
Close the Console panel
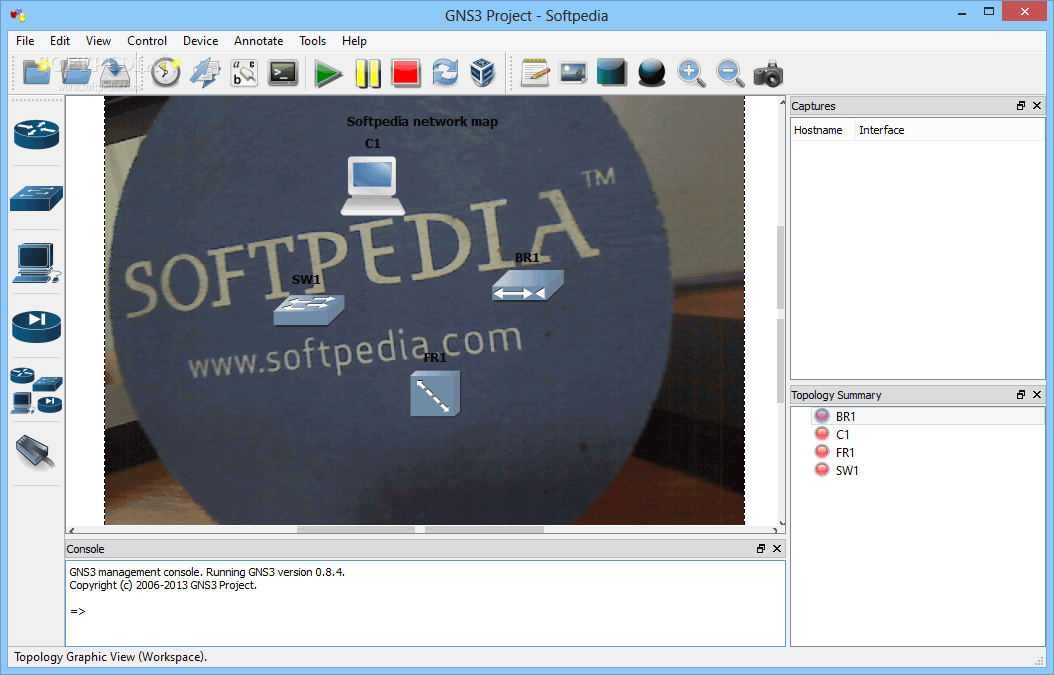[x=776, y=549]
